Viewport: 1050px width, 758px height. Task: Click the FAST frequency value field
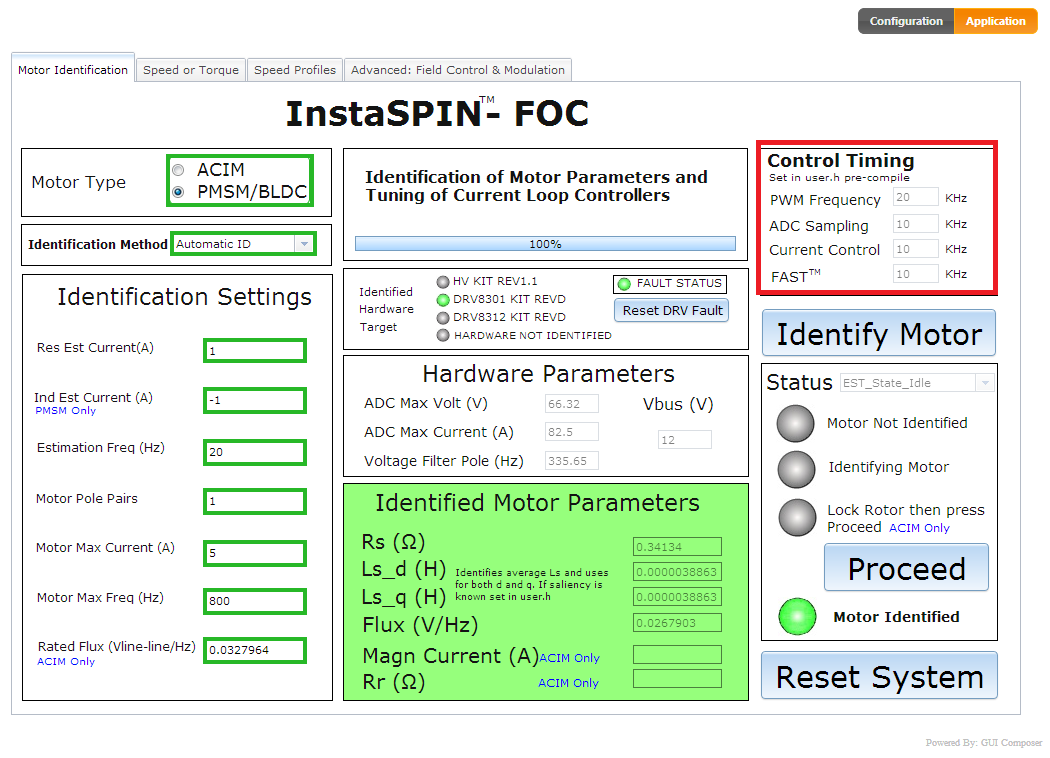[915, 274]
